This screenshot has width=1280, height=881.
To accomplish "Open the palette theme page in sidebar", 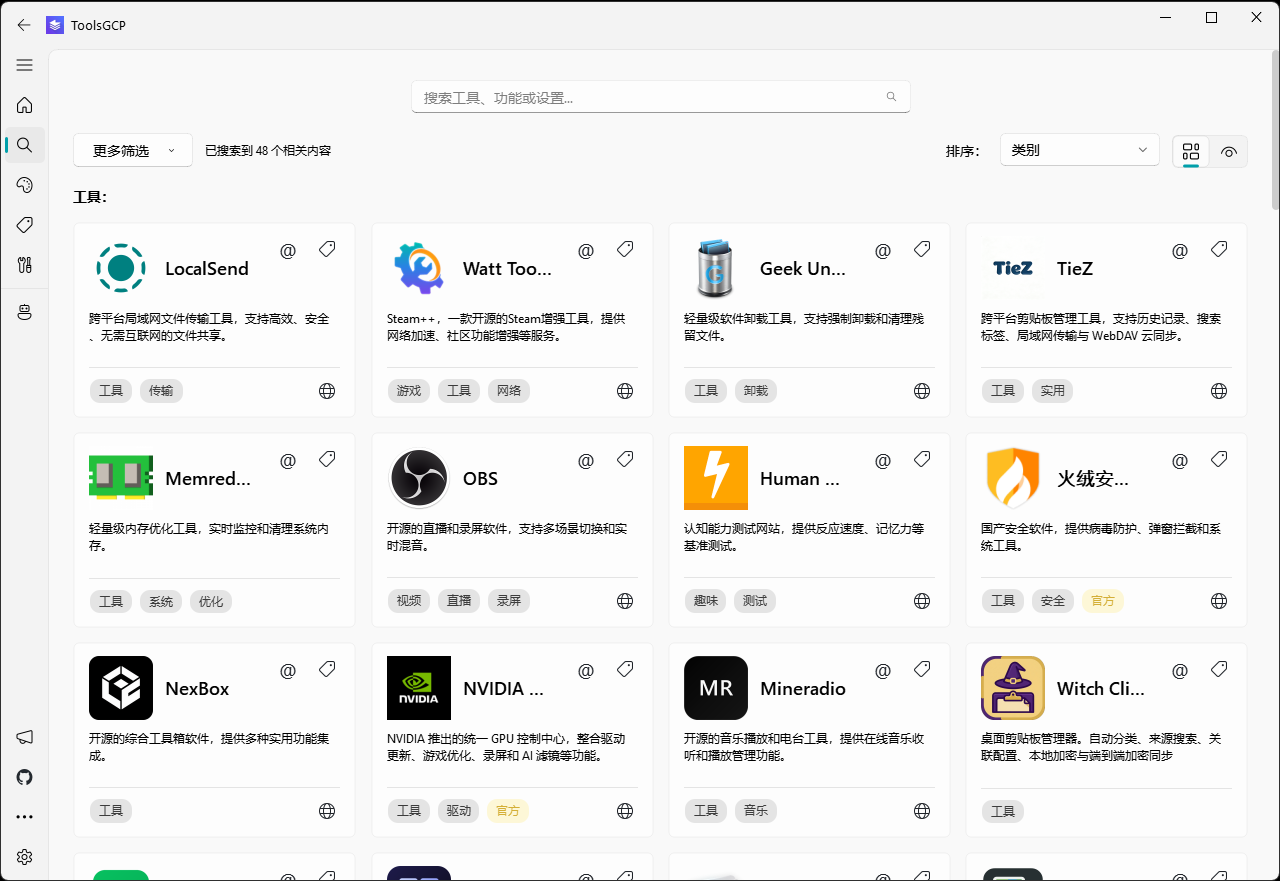I will click(25, 185).
